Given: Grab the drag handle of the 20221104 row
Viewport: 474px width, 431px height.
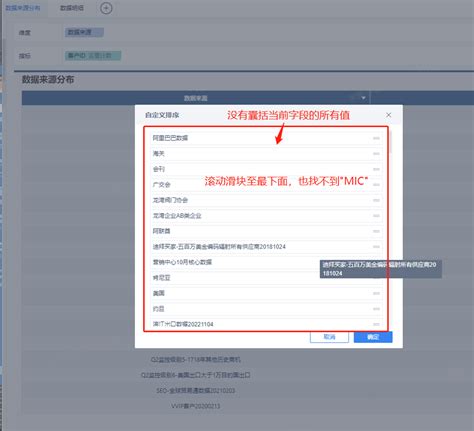Looking at the screenshot, I should 376,324.
